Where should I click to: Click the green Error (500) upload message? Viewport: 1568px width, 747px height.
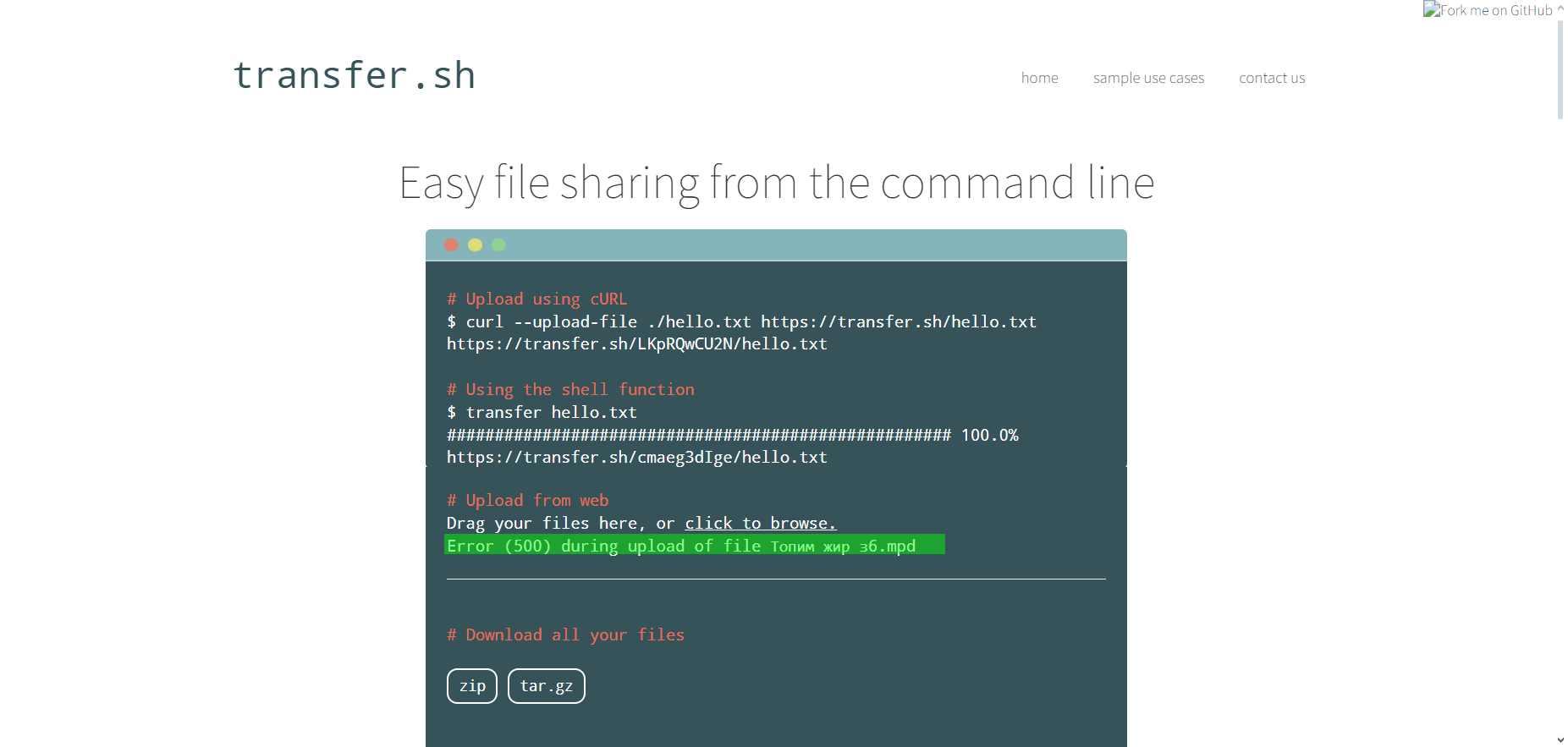[695, 545]
